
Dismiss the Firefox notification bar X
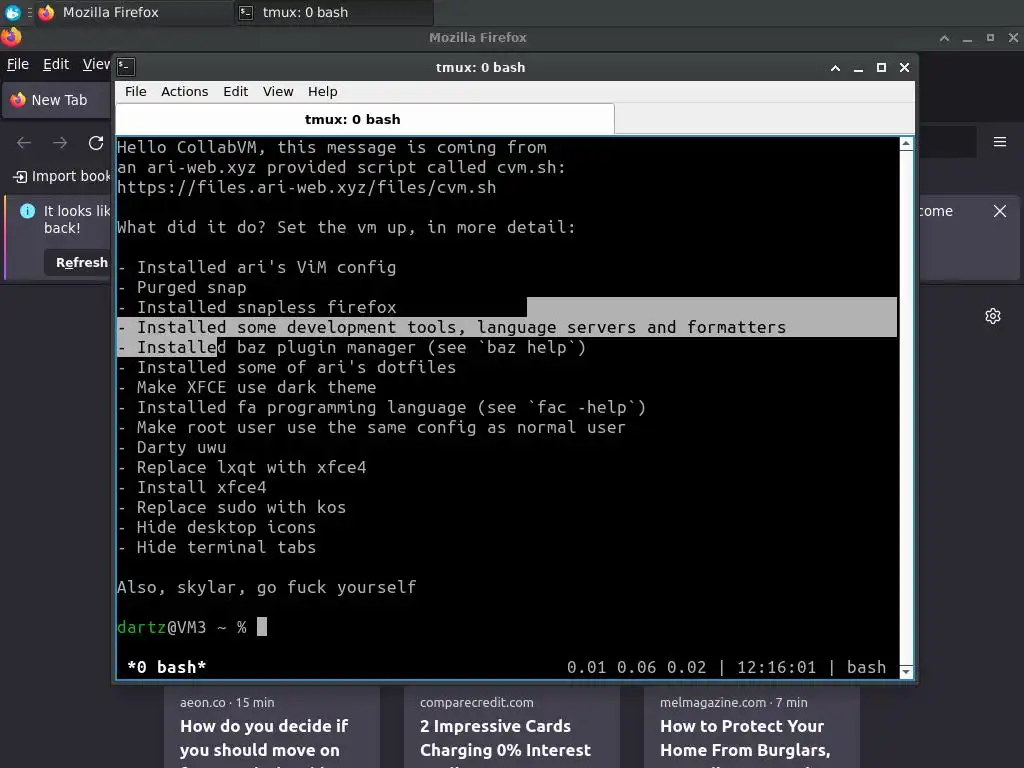pyautogui.click(x=1000, y=211)
